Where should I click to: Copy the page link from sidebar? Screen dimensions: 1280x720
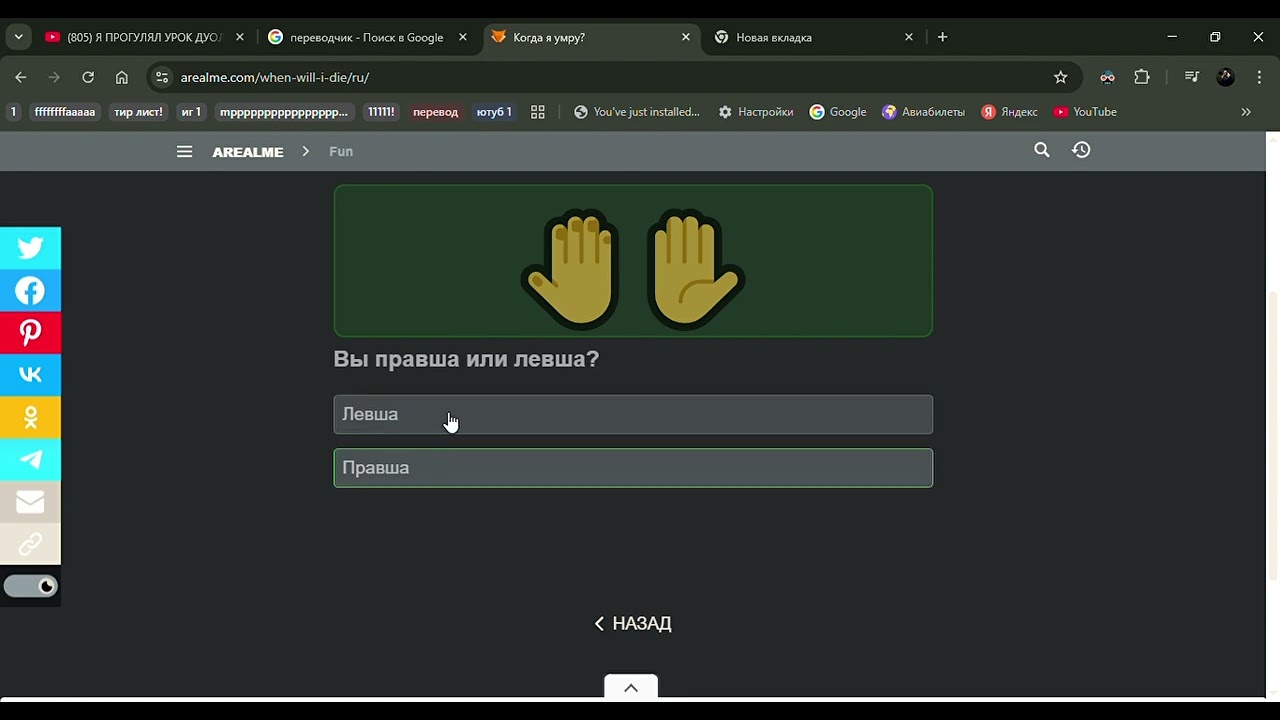click(30, 544)
